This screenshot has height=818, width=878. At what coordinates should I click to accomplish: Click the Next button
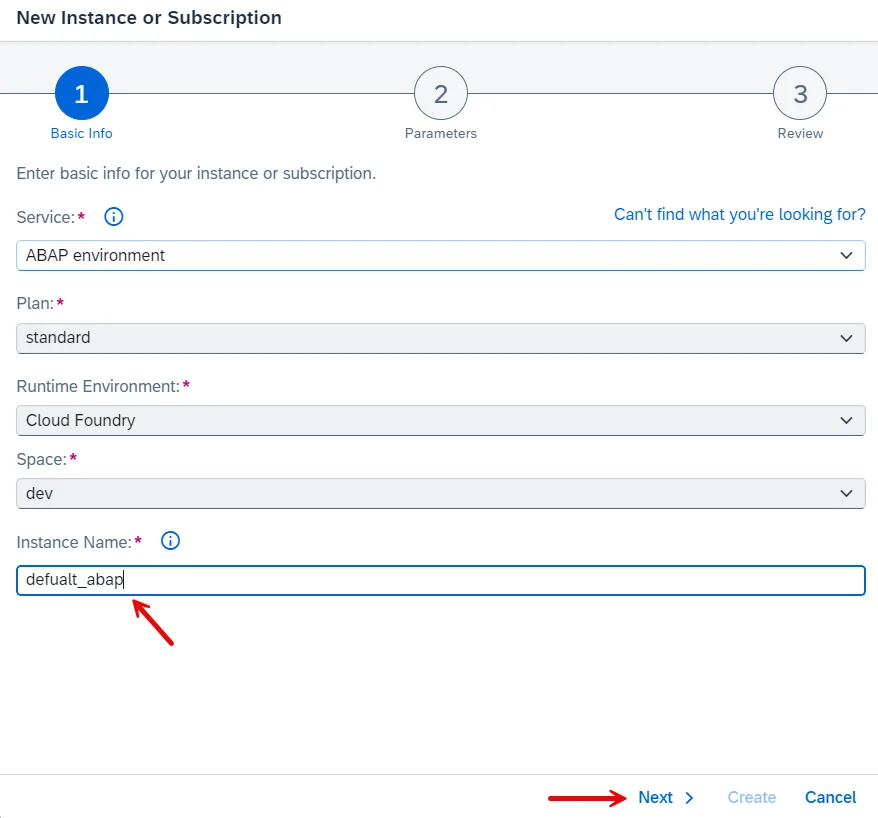click(x=666, y=797)
